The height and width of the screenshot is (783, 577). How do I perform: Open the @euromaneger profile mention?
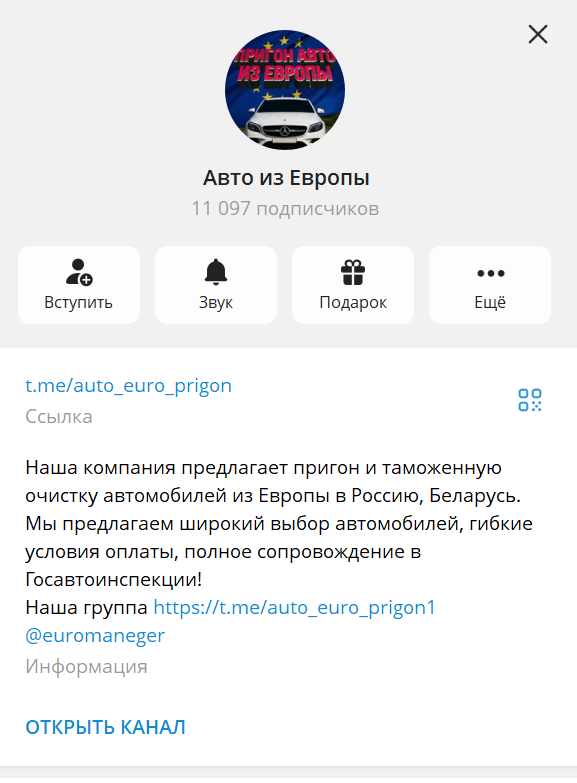[95, 636]
